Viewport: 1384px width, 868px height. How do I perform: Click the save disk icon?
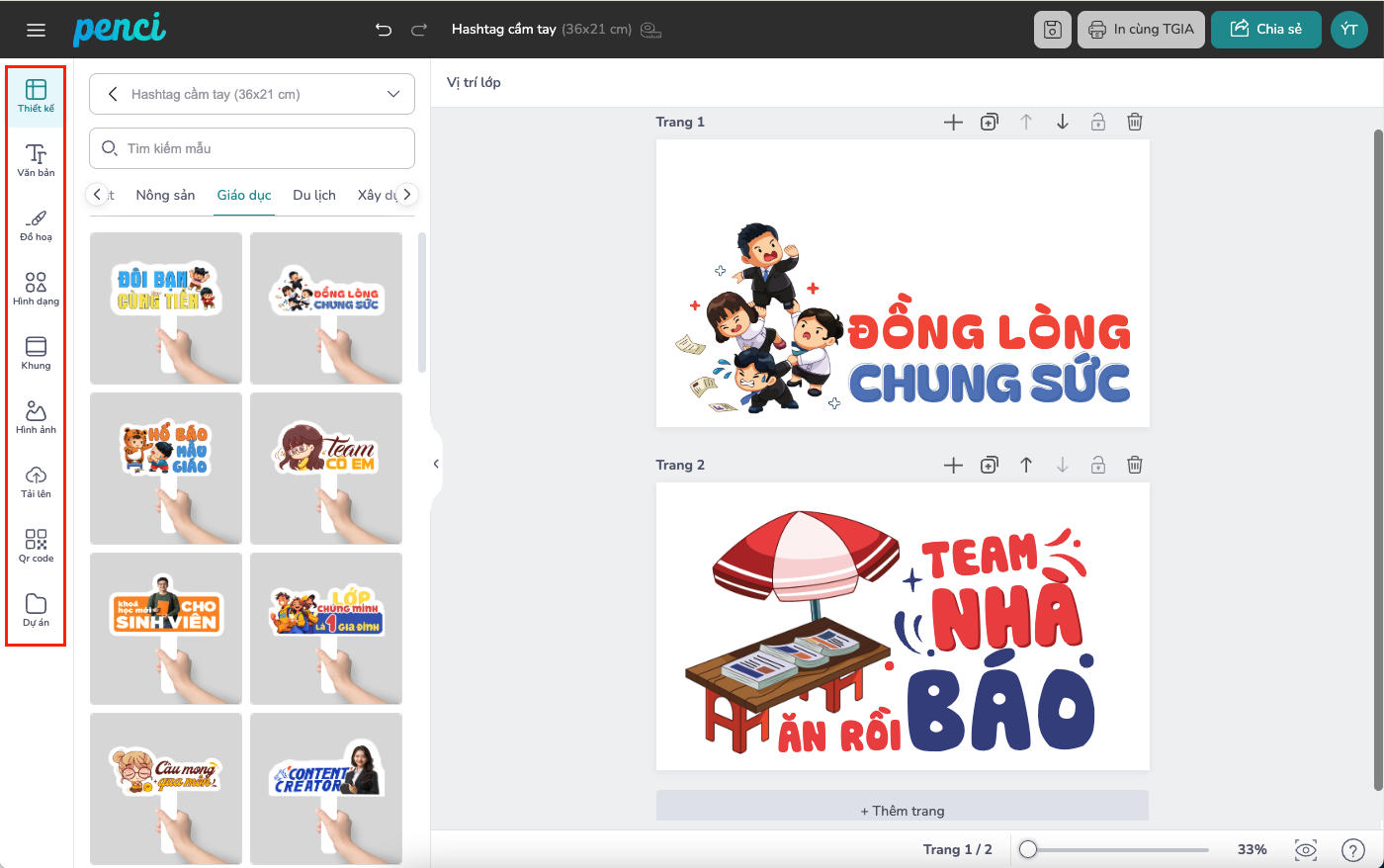point(1053,30)
